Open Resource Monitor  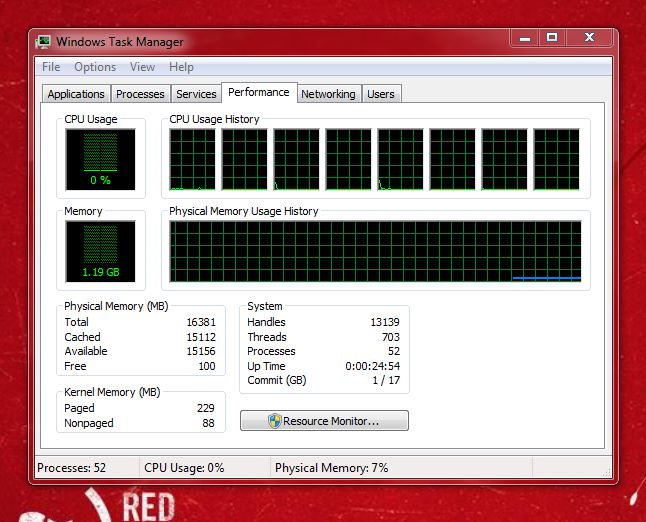324,421
